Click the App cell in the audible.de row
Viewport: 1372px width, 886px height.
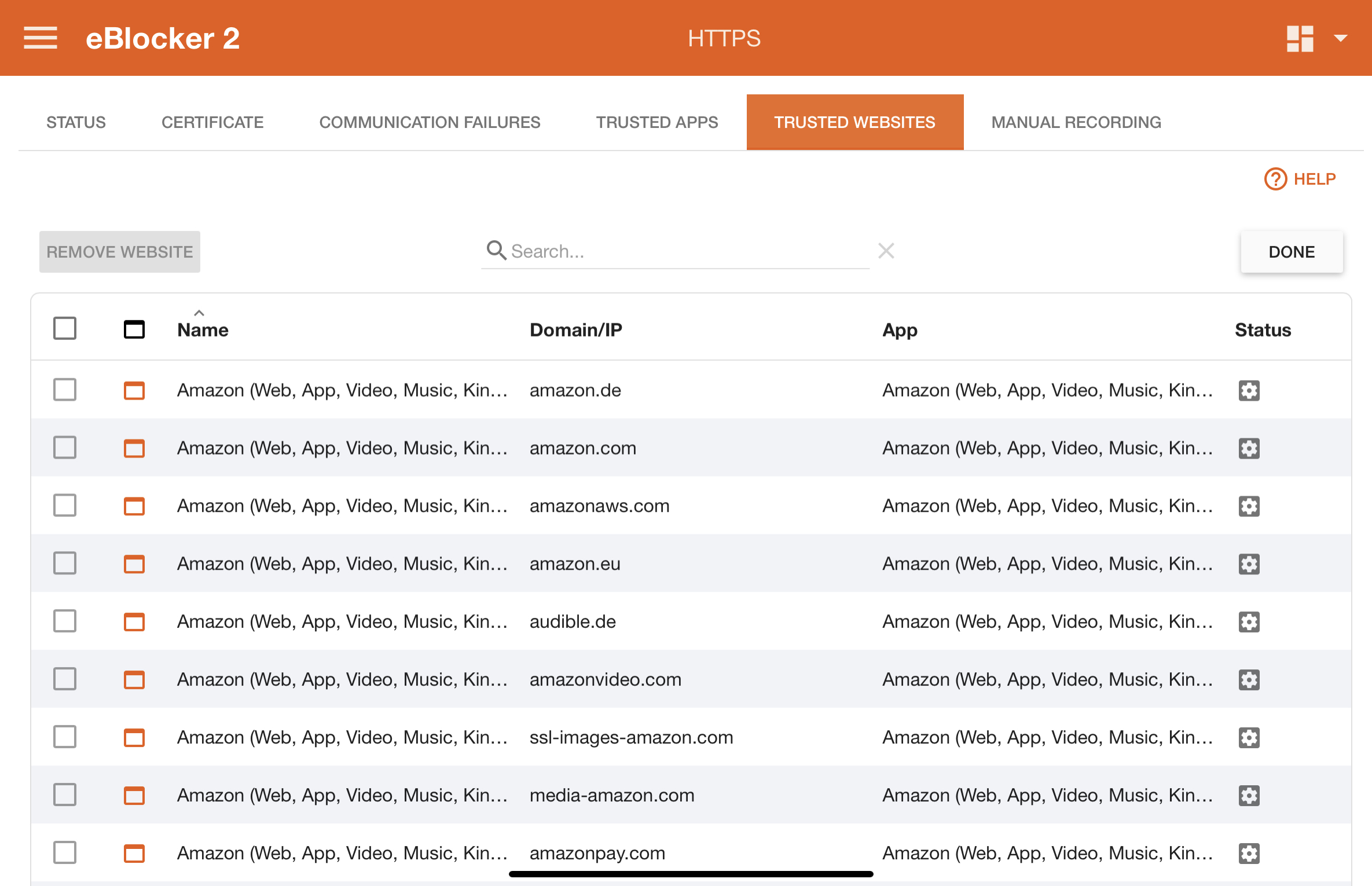click(x=1048, y=622)
